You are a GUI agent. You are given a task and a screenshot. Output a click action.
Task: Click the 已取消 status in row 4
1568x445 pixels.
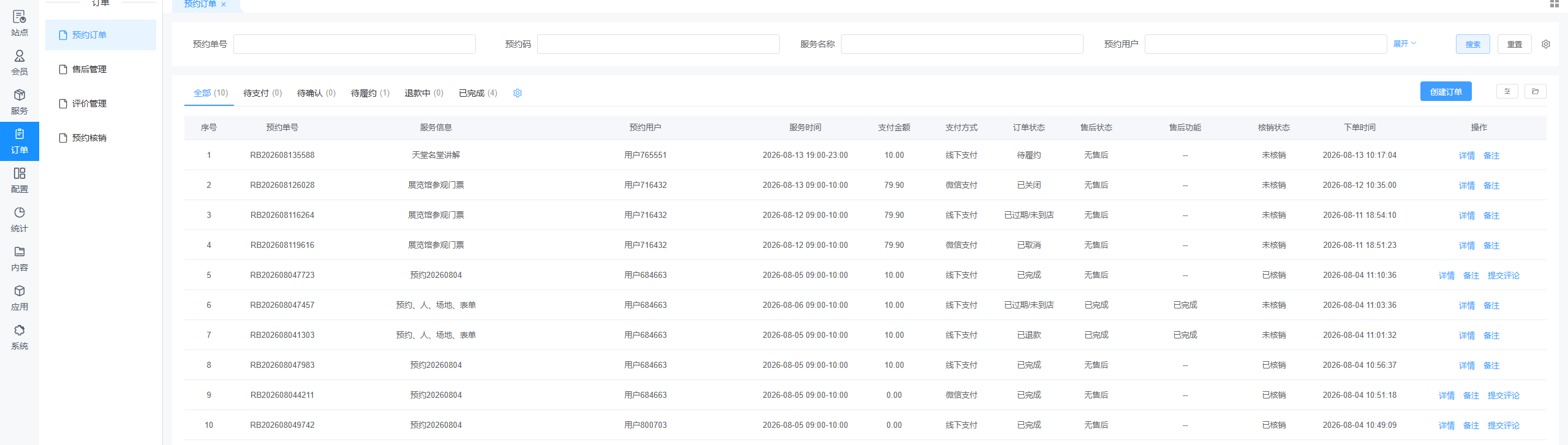pyautogui.click(x=1029, y=245)
